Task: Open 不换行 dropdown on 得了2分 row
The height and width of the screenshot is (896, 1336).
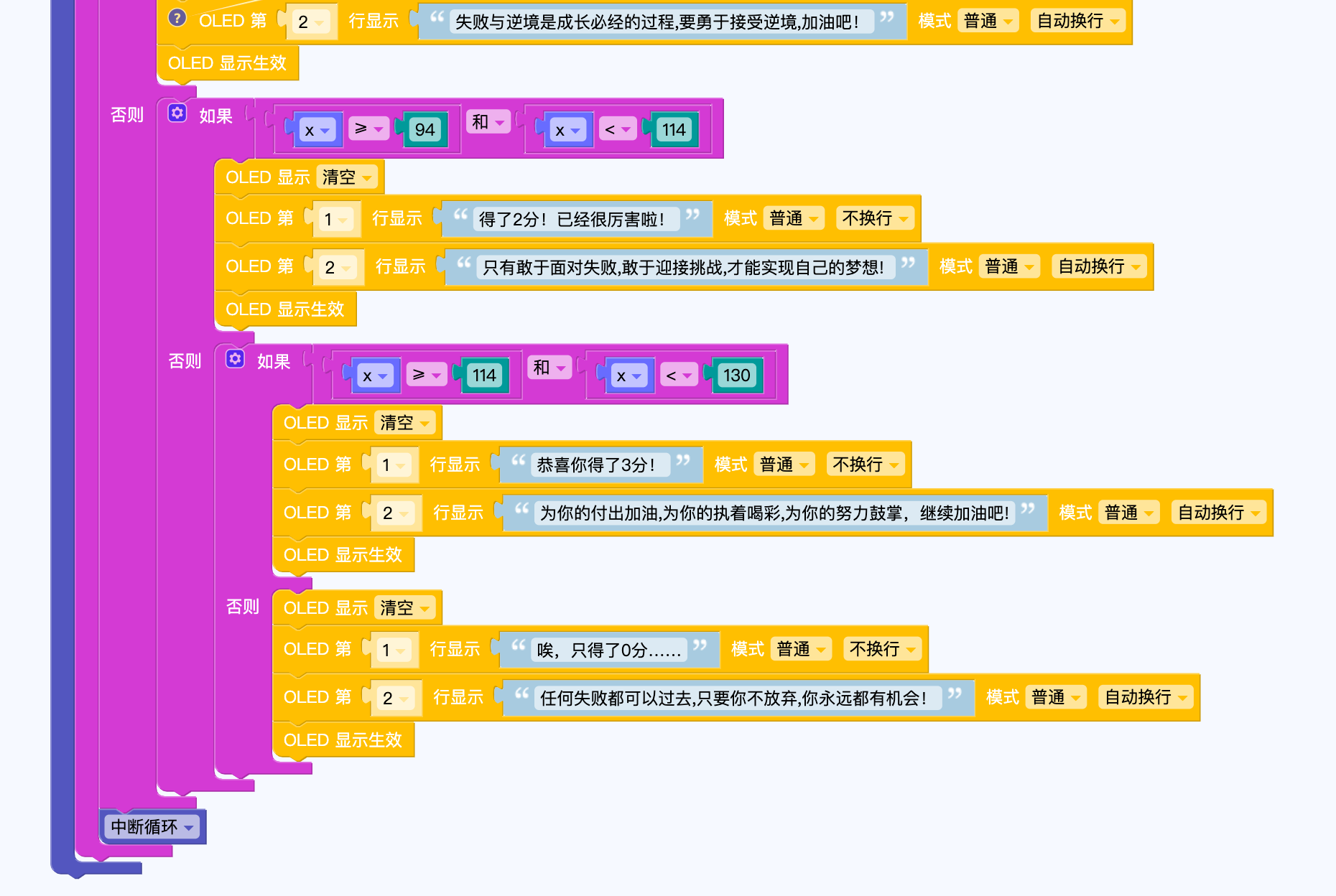Action: tap(876, 218)
